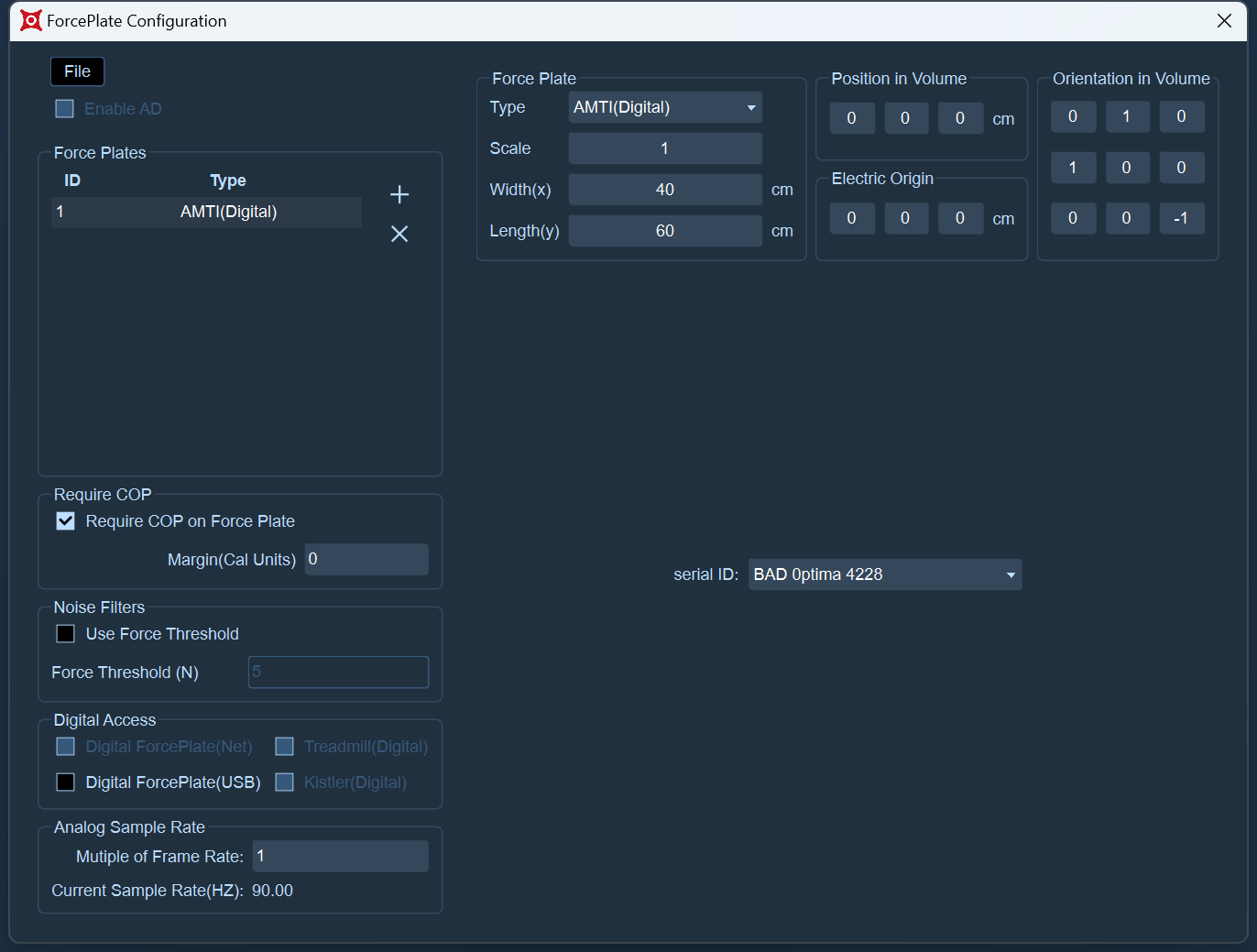This screenshot has height=952, width=1257.
Task: Edit the Width(x) value field
Action: [x=665, y=190]
